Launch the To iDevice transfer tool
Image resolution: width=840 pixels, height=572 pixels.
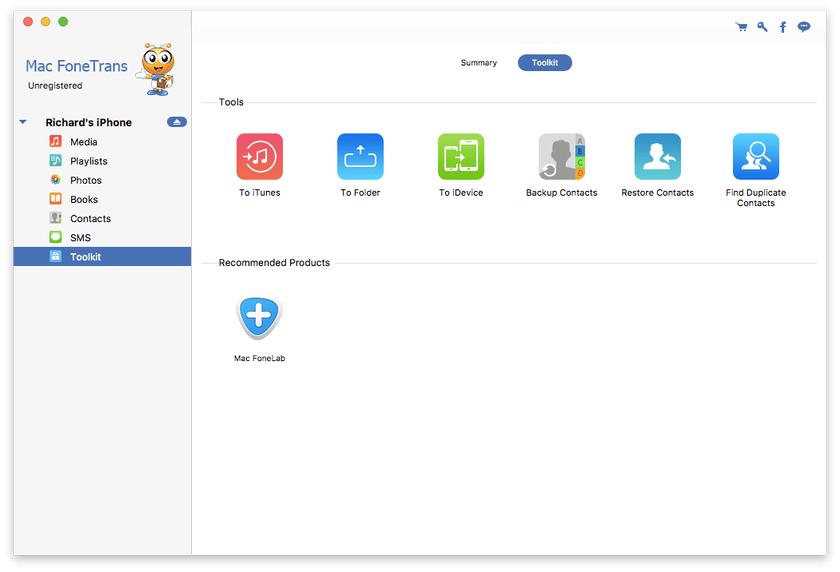(461, 156)
